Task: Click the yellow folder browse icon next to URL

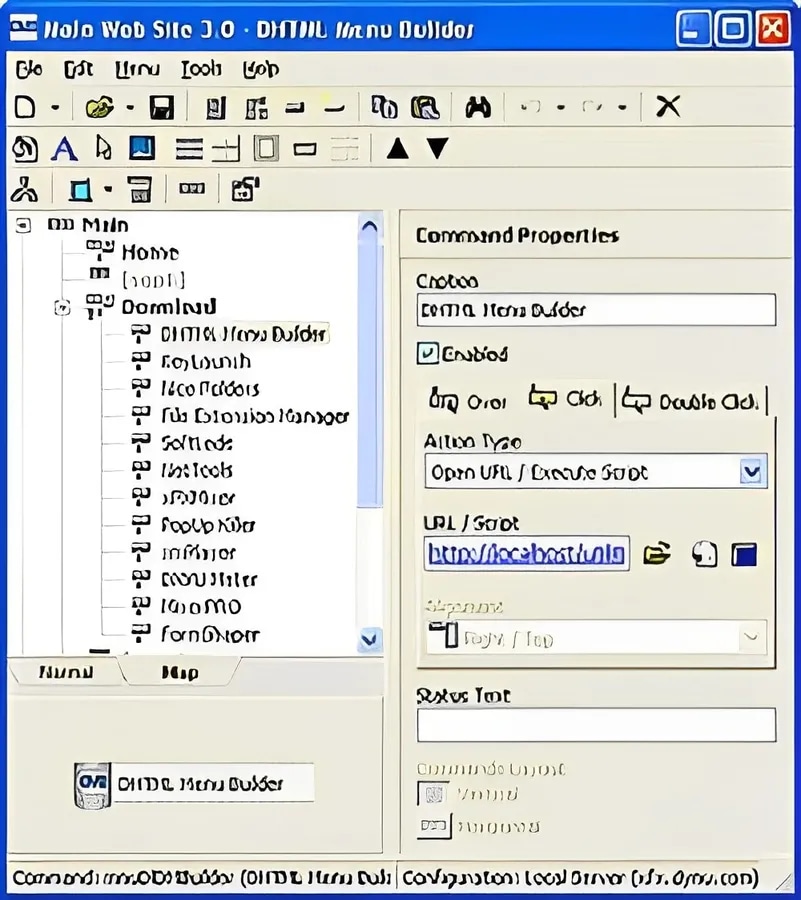Action: 656,553
